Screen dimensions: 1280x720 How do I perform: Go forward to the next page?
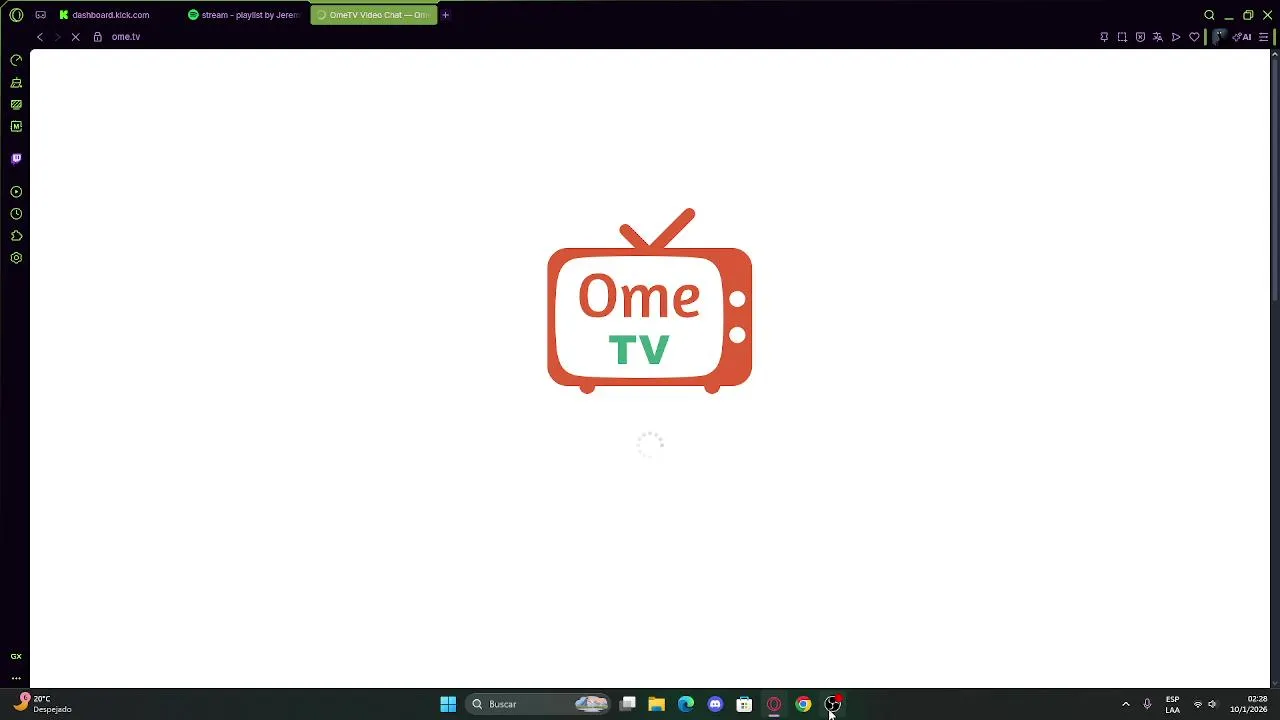click(57, 37)
